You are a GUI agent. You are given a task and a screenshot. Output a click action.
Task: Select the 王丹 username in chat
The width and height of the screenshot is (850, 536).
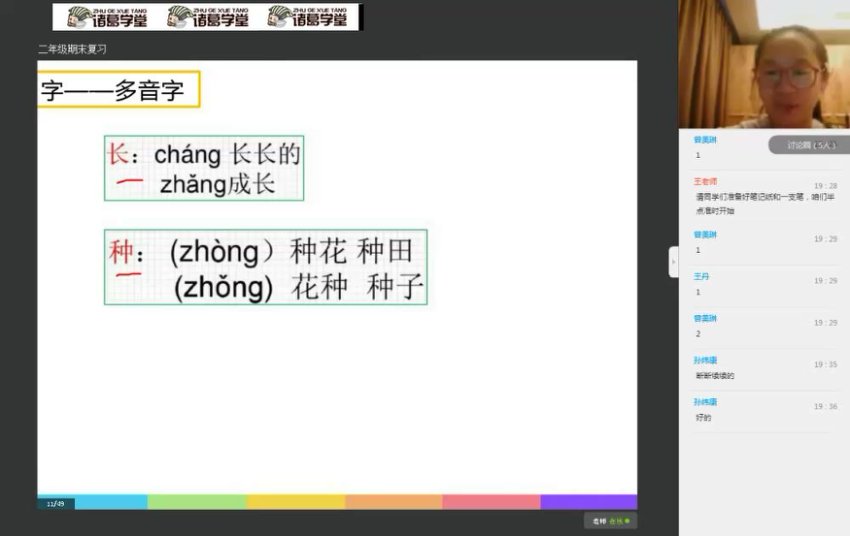click(x=702, y=276)
